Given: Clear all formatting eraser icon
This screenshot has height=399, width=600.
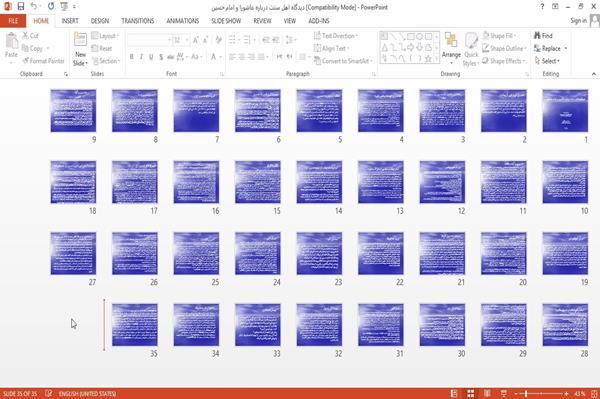Looking at the screenshot, I should [218, 40].
